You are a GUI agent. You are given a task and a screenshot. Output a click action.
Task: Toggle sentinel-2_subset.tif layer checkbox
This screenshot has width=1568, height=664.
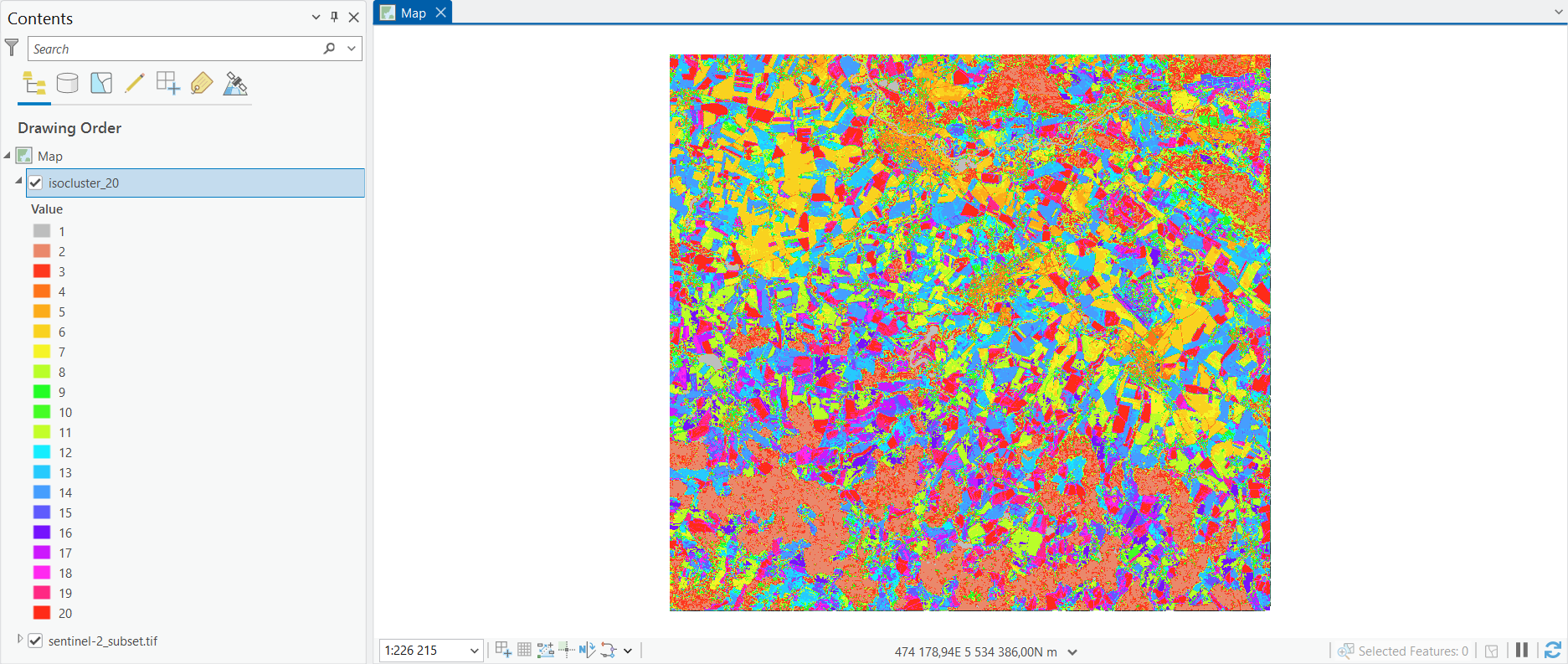click(x=35, y=641)
